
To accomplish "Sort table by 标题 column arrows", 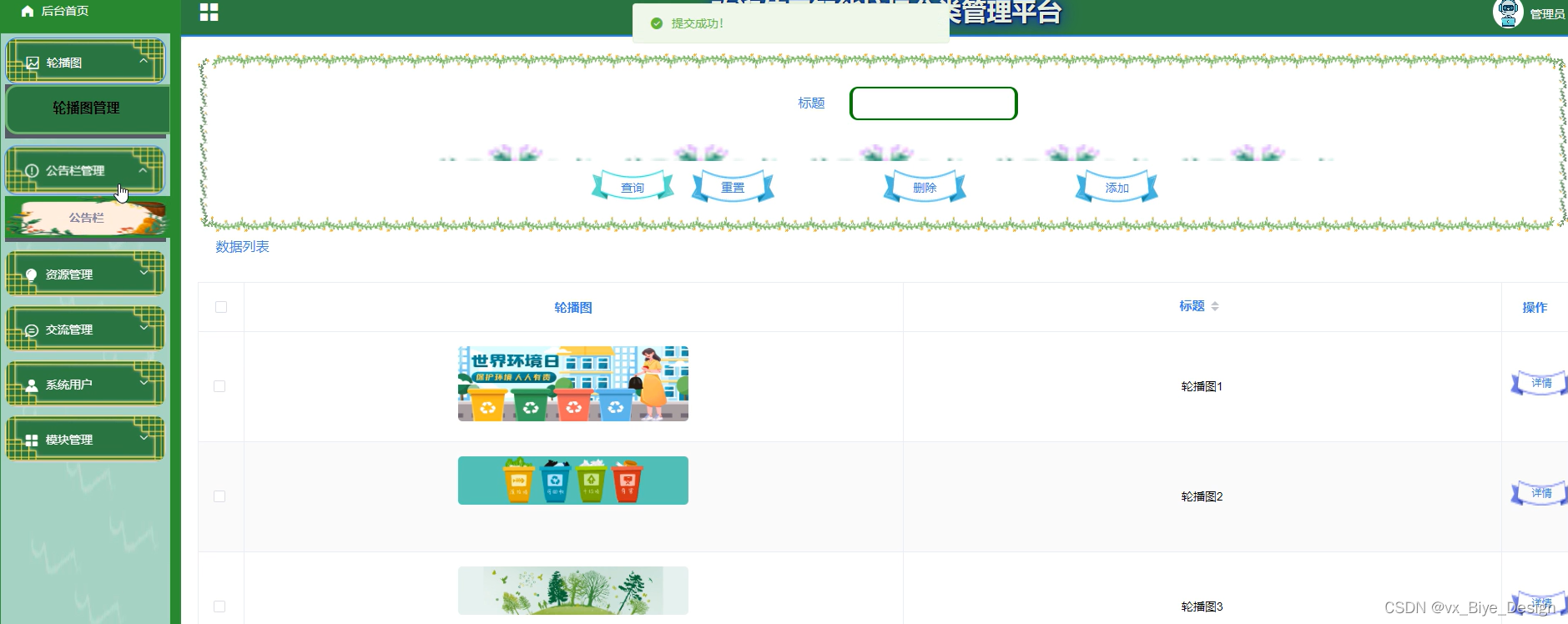I will pos(1215,306).
